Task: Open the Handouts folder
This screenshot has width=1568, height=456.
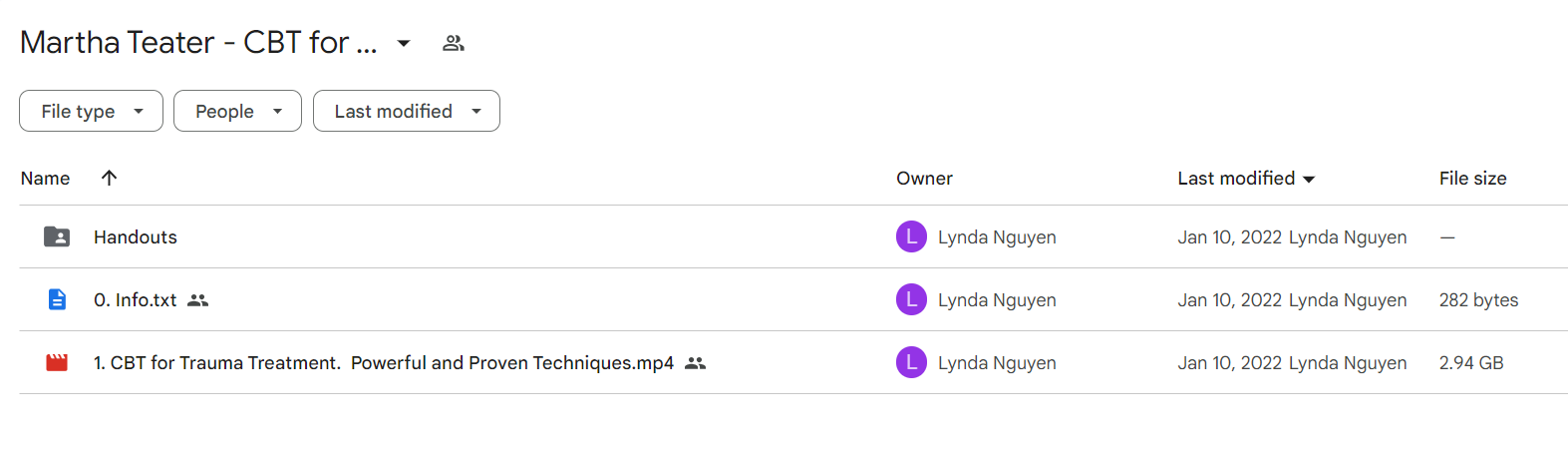Action: tap(136, 236)
